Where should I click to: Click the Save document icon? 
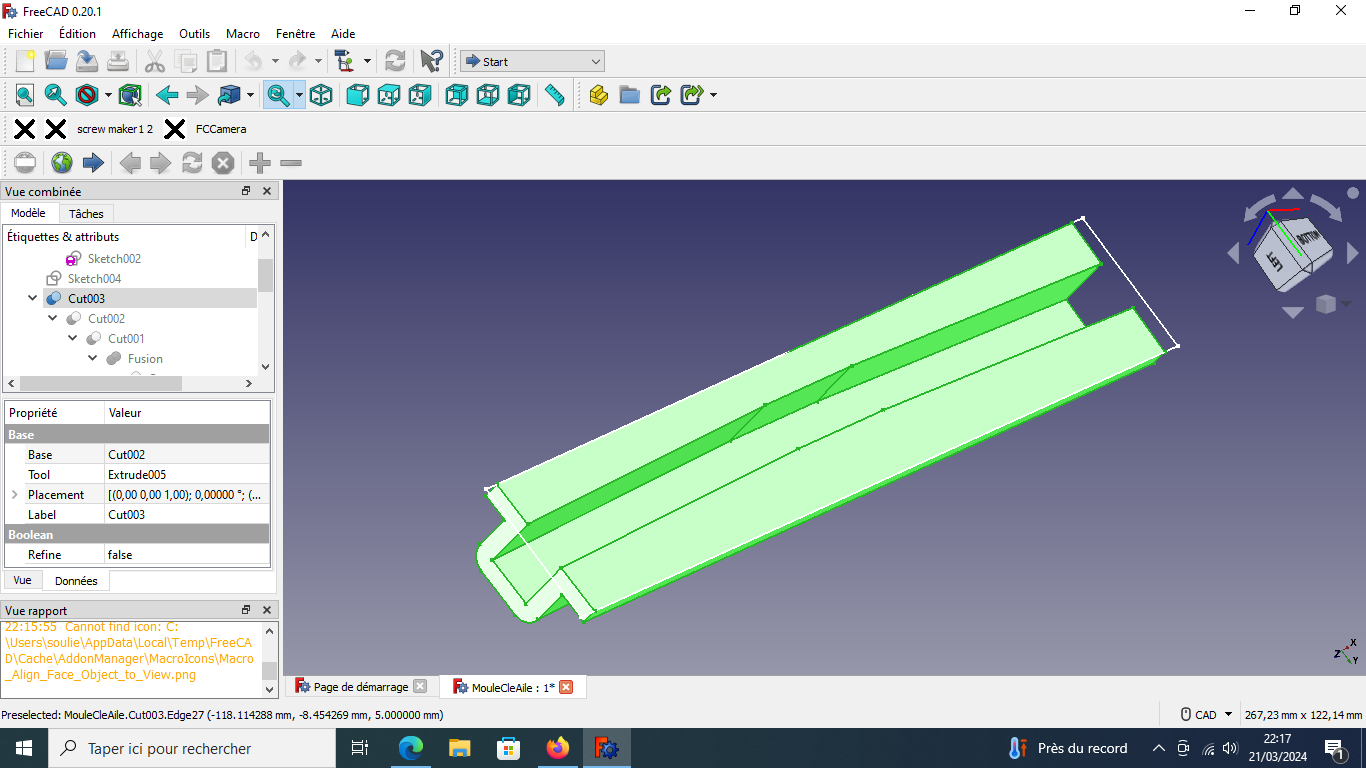[x=87, y=61]
